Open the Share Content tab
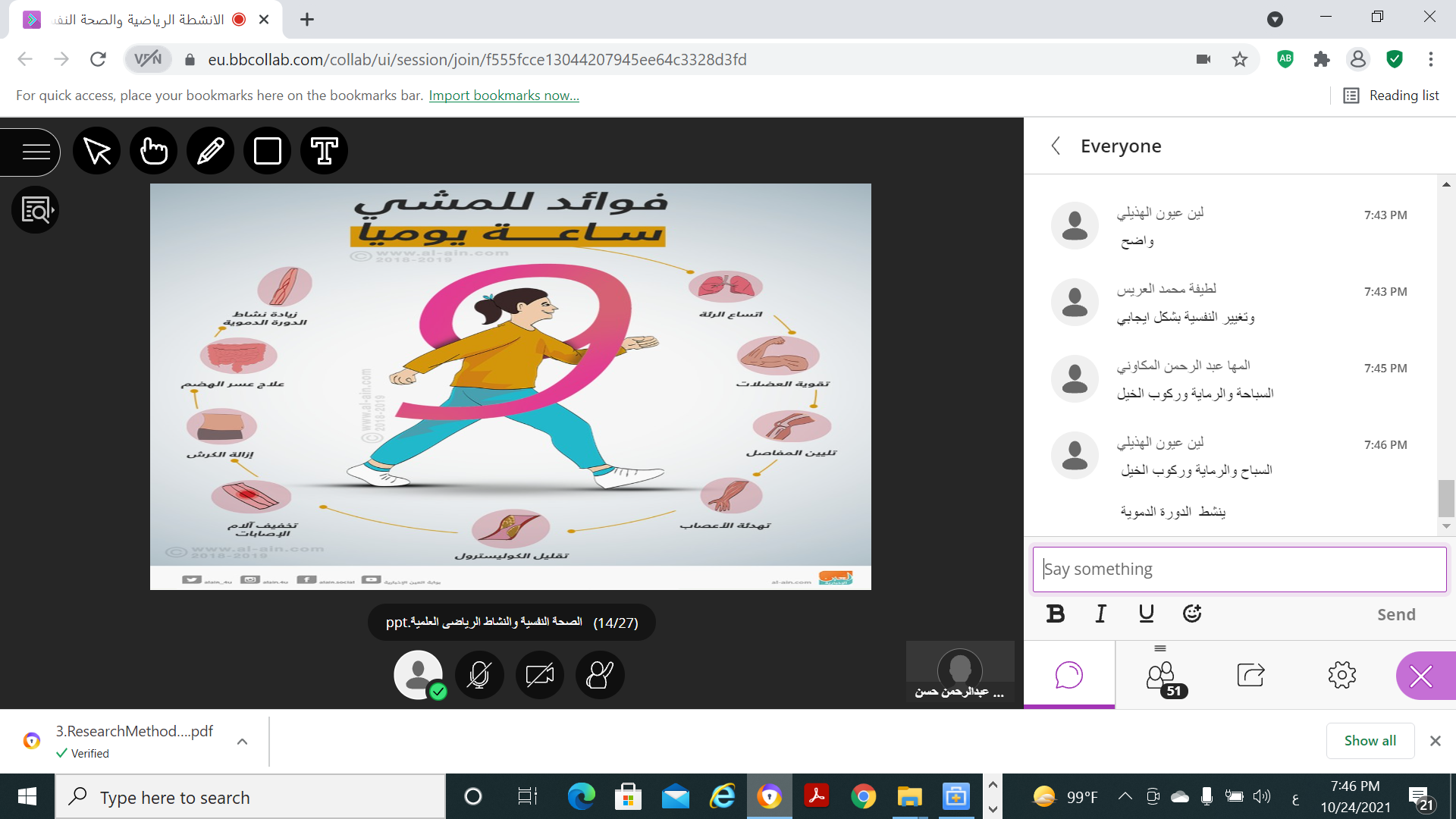The height and width of the screenshot is (819, 1456). [1250, 674]
